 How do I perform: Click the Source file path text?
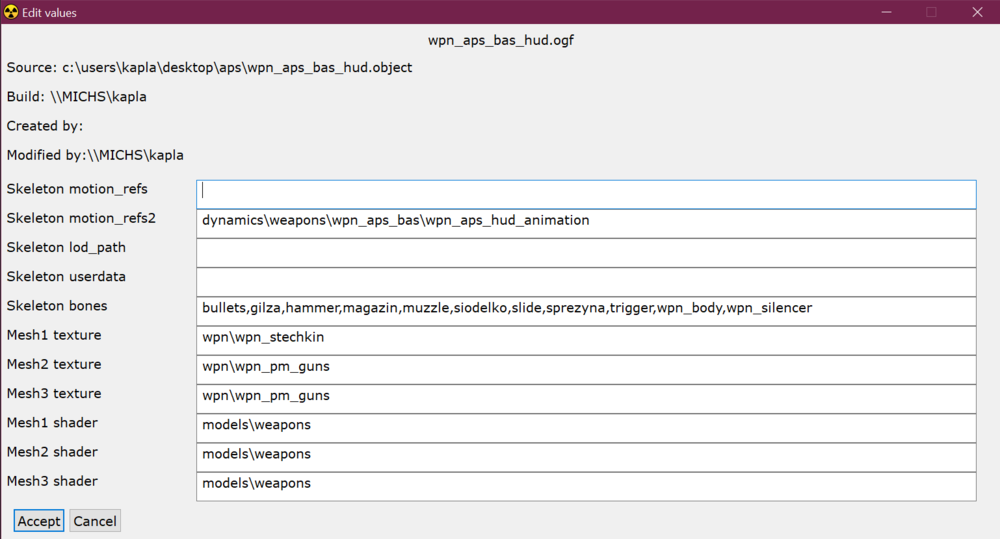(x=209, y=68)
